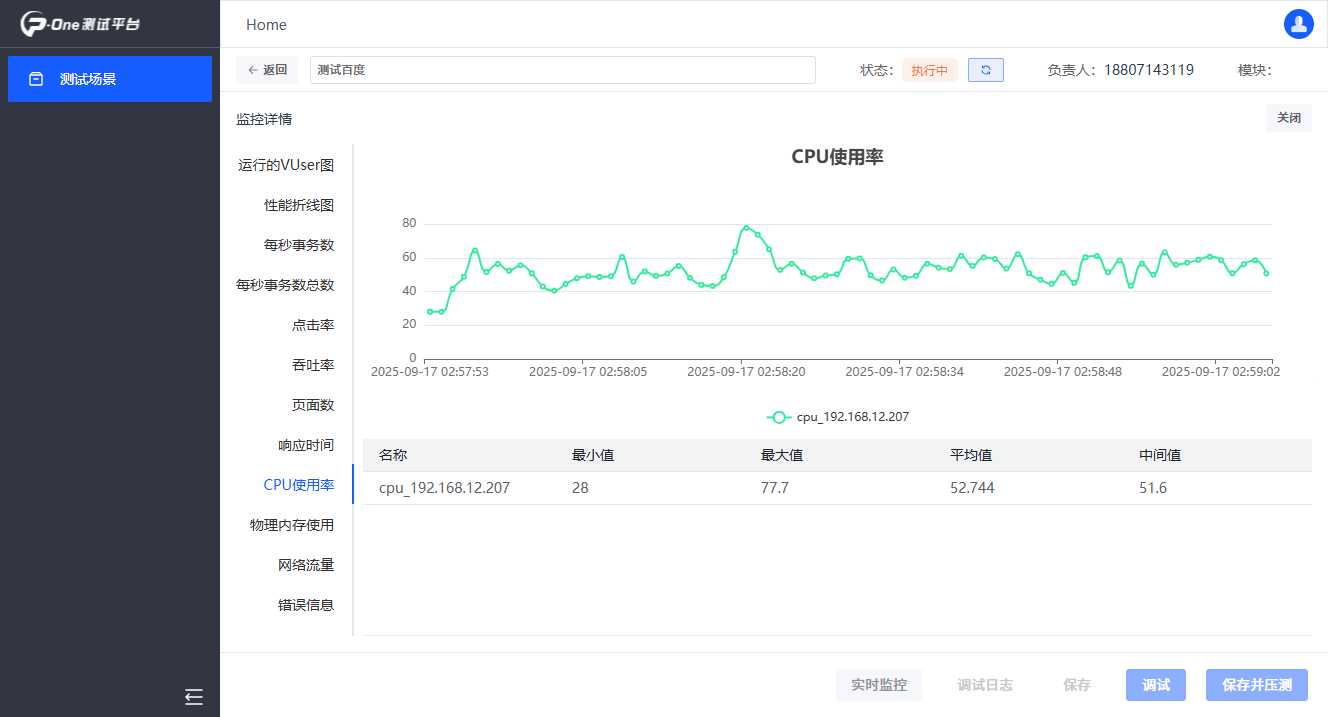Viewport: 1328px width, 717px height.
Task: Open the user avatar profile icon
Action: 1298,24
